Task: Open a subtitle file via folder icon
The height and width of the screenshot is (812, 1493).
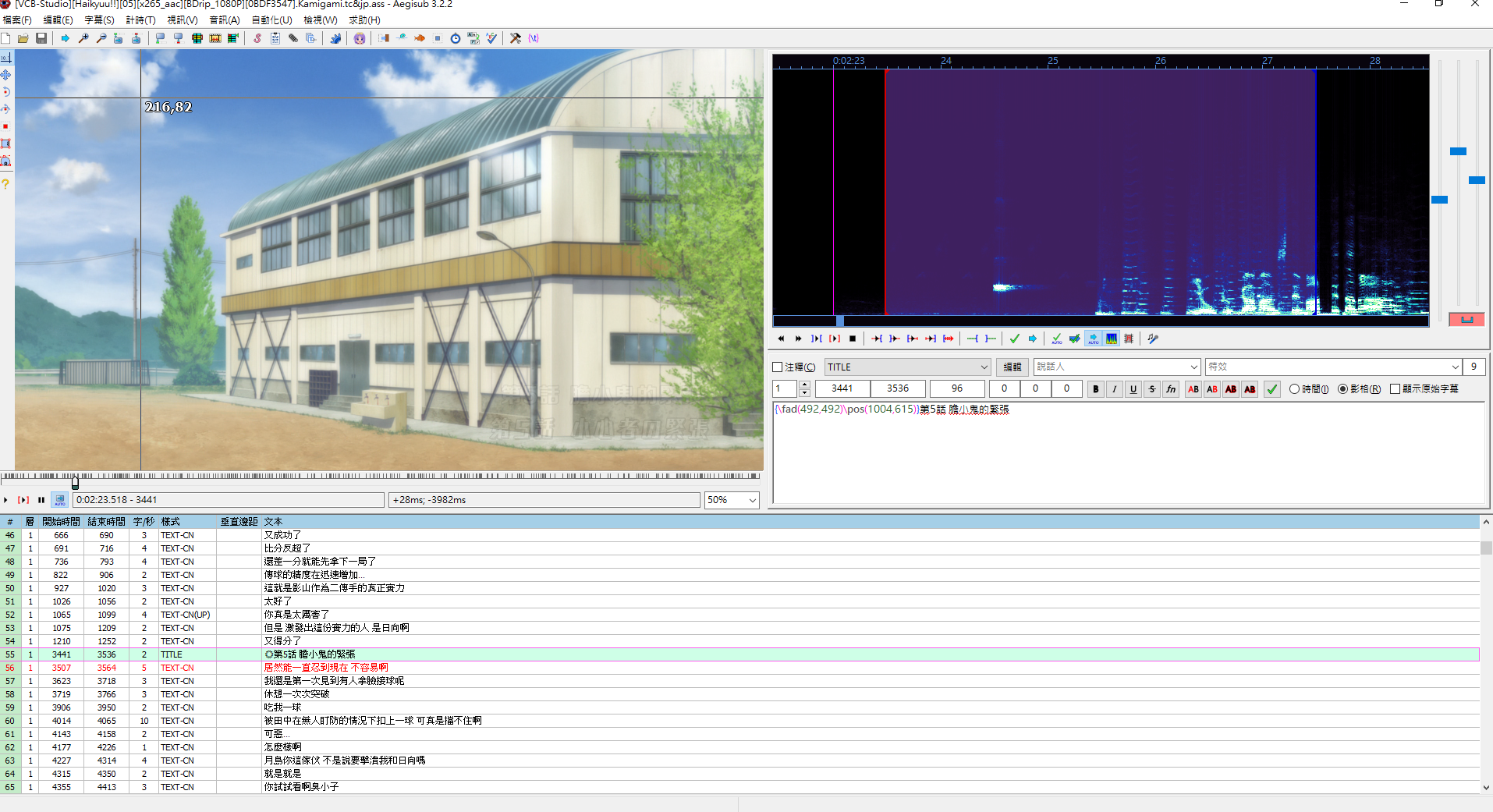Action: [23, 38]
